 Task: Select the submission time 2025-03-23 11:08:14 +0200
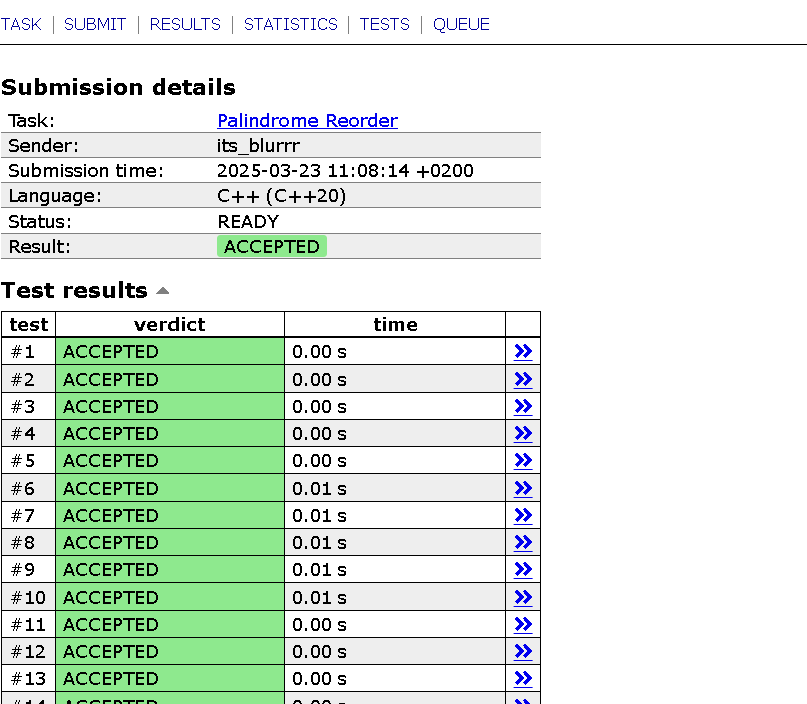click(x=345, y=171)
